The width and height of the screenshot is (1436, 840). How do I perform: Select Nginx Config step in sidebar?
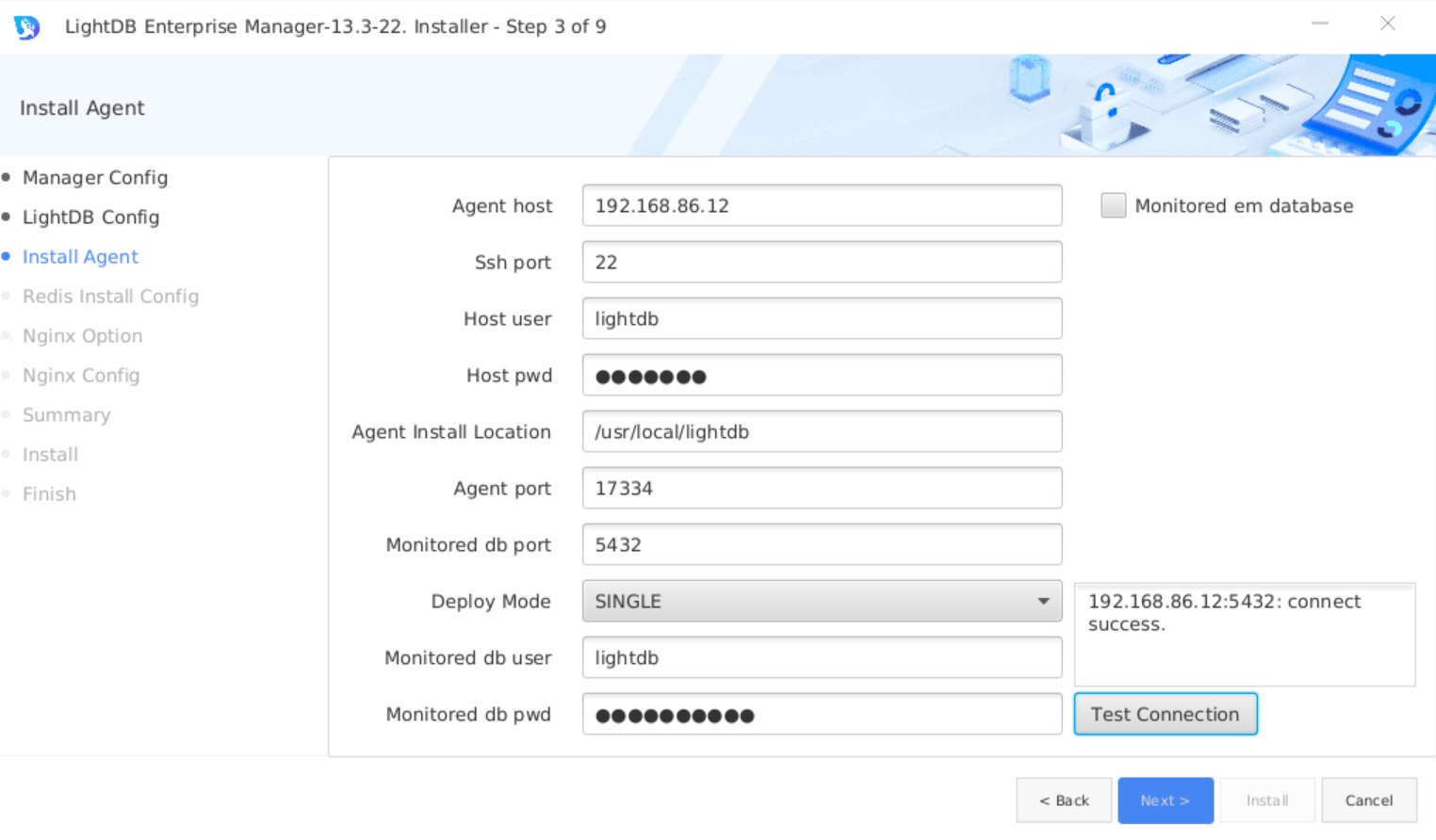(x=81, y=375)
